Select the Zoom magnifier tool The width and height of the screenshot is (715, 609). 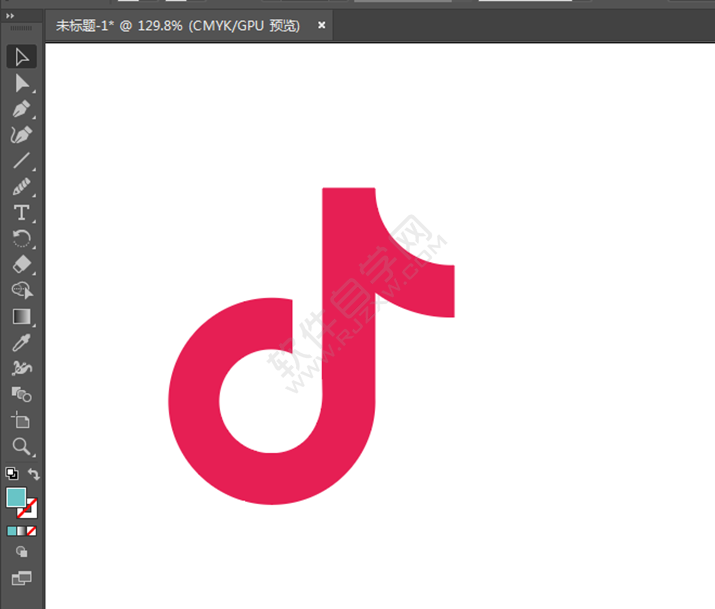click(21, 446)
